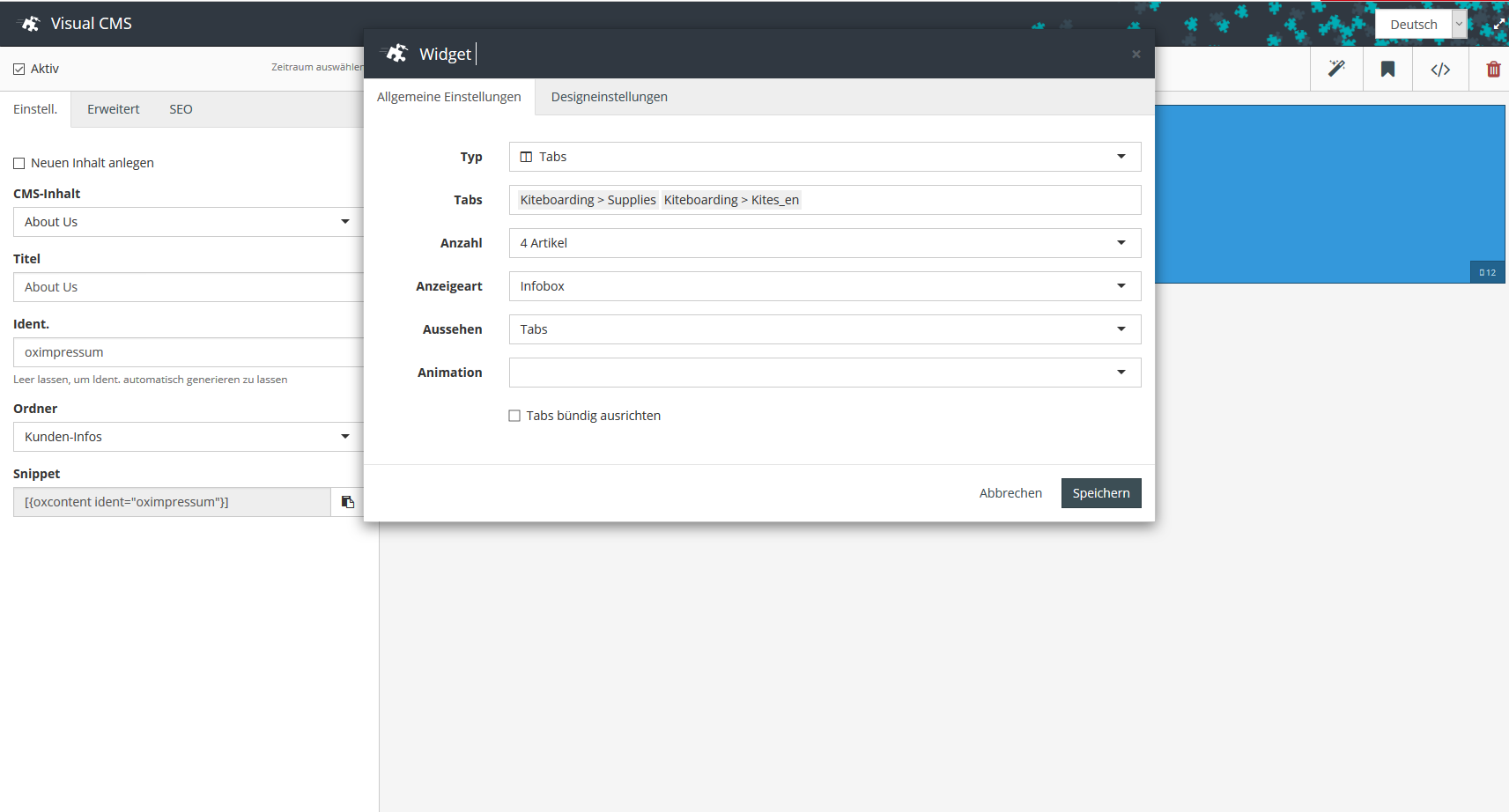Close the Widget dialog with X
The image size is (1509, 812).
click(1135, 55)
